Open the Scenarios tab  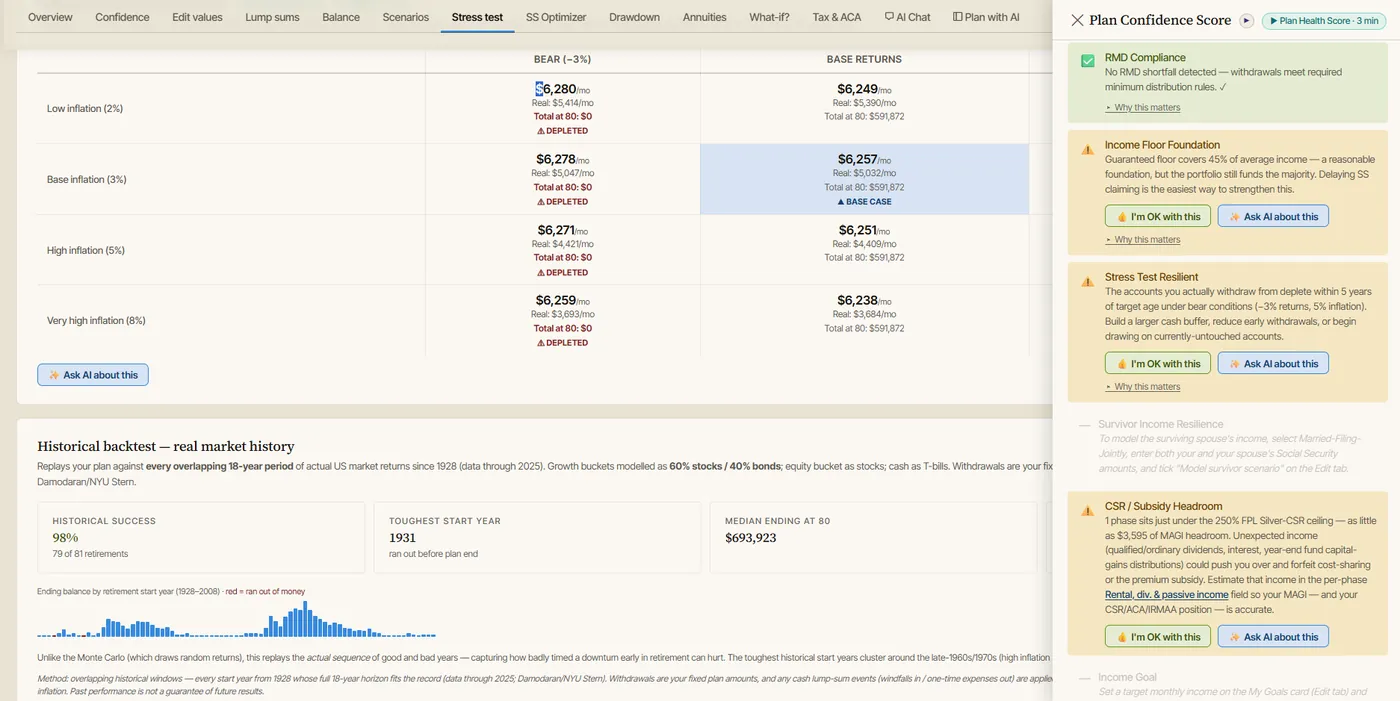(x=405, y=17)
